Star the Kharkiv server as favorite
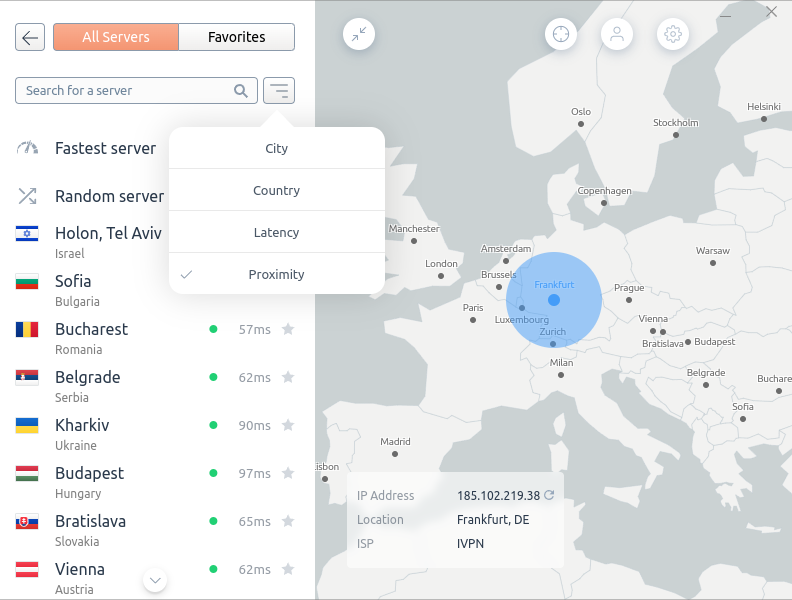792x600 pixels. (x=288, y=425)
